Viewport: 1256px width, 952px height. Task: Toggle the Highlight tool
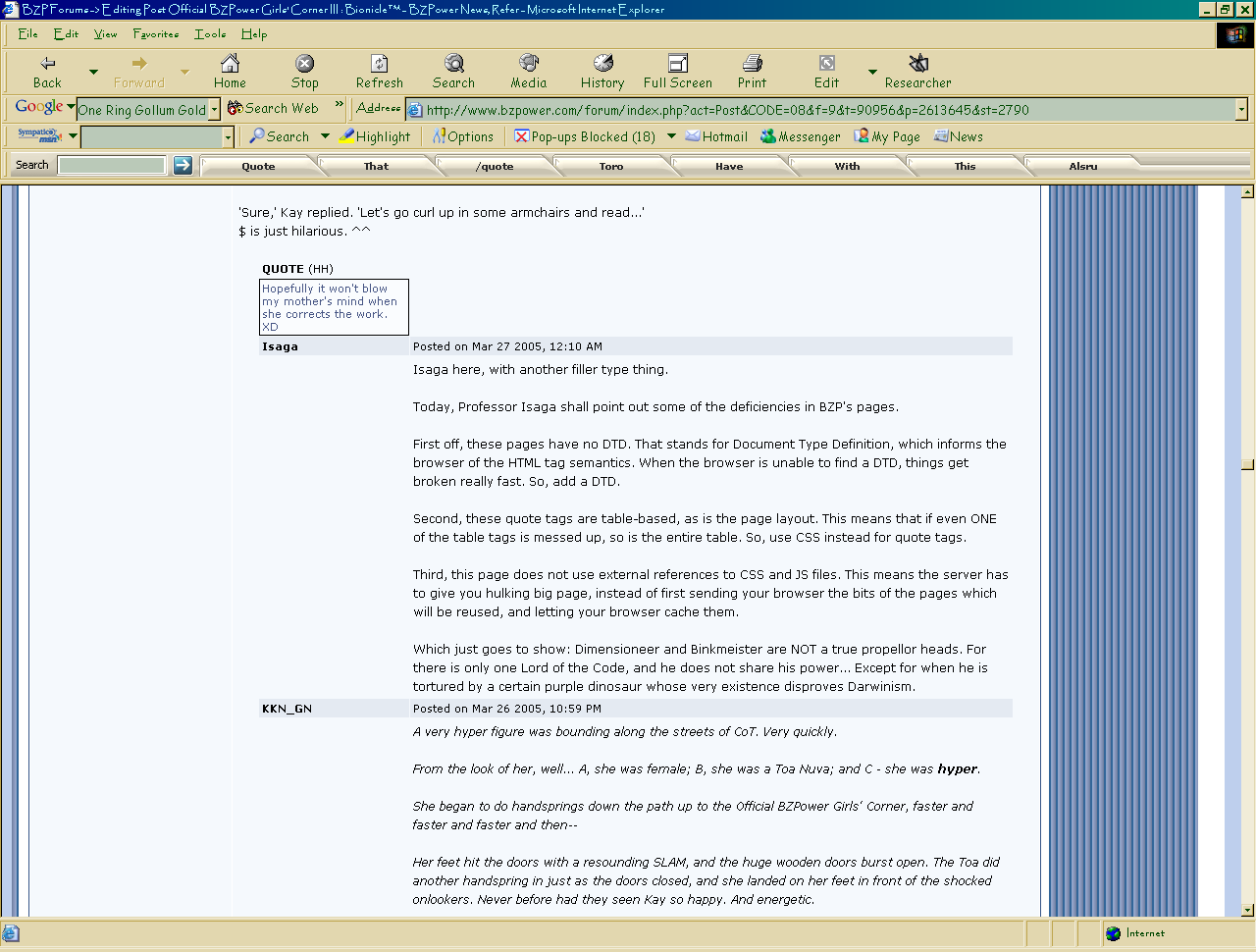pos(375,136)
